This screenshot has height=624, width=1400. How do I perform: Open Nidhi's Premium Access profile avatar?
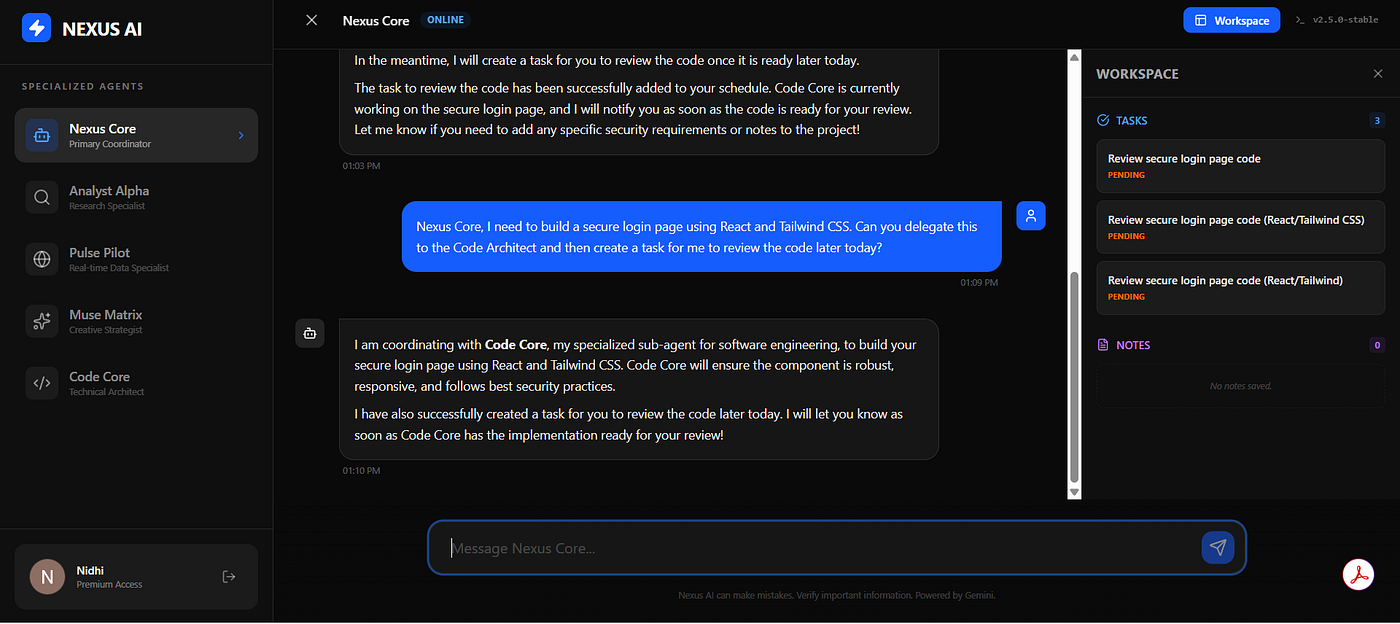(47, 576)
